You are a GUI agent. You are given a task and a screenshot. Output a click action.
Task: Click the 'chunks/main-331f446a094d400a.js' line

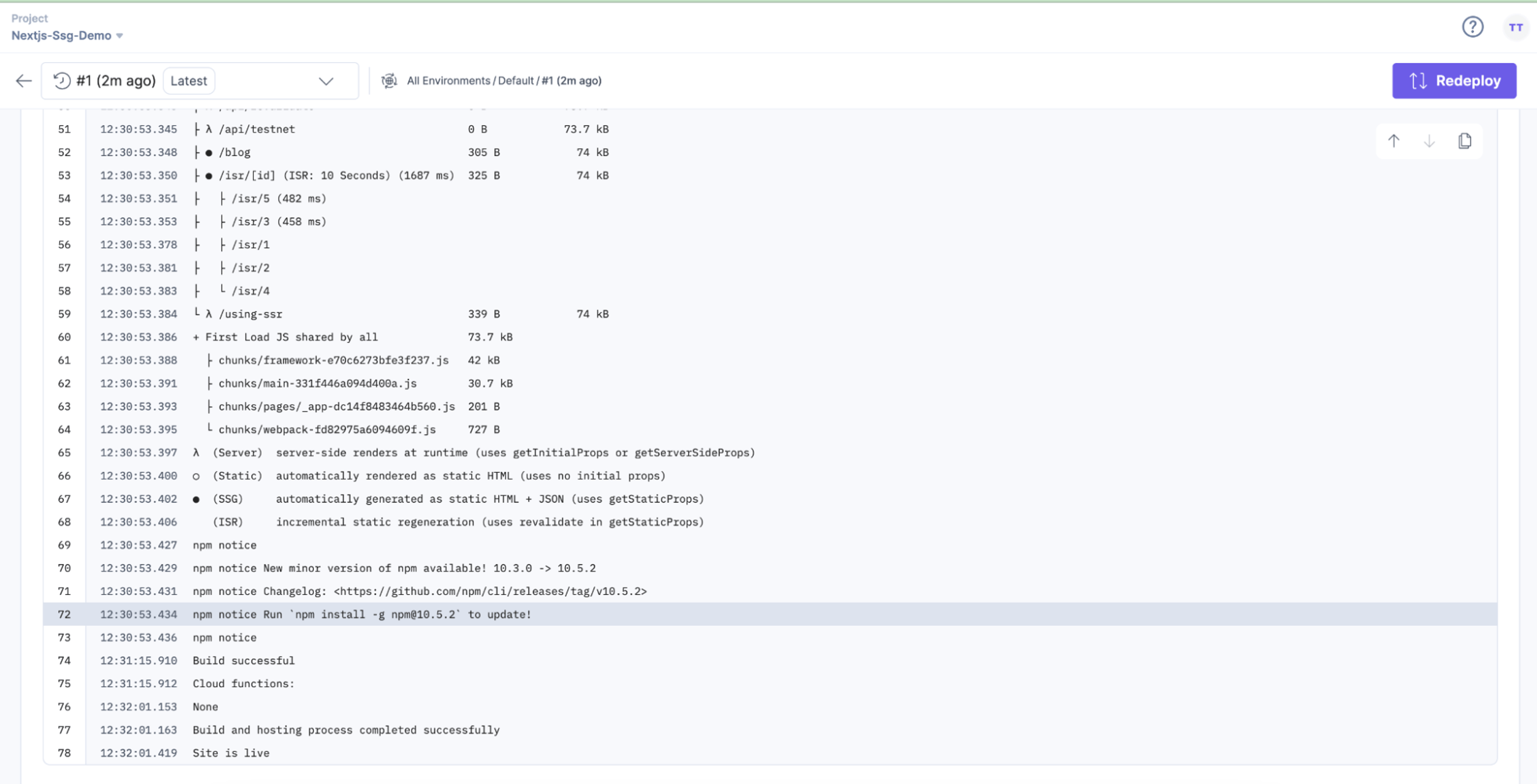pyautogui.click(x=770, y=383)
